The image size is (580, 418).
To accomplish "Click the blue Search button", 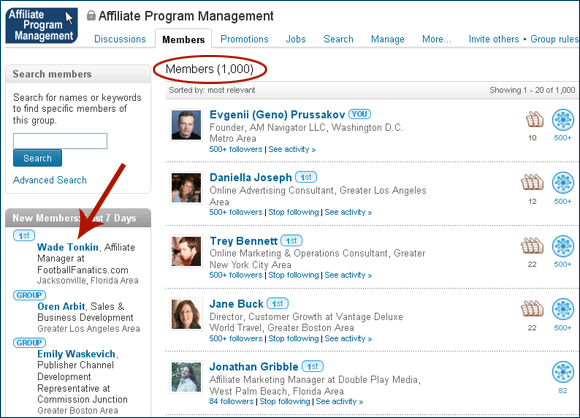I will (37, 158).
